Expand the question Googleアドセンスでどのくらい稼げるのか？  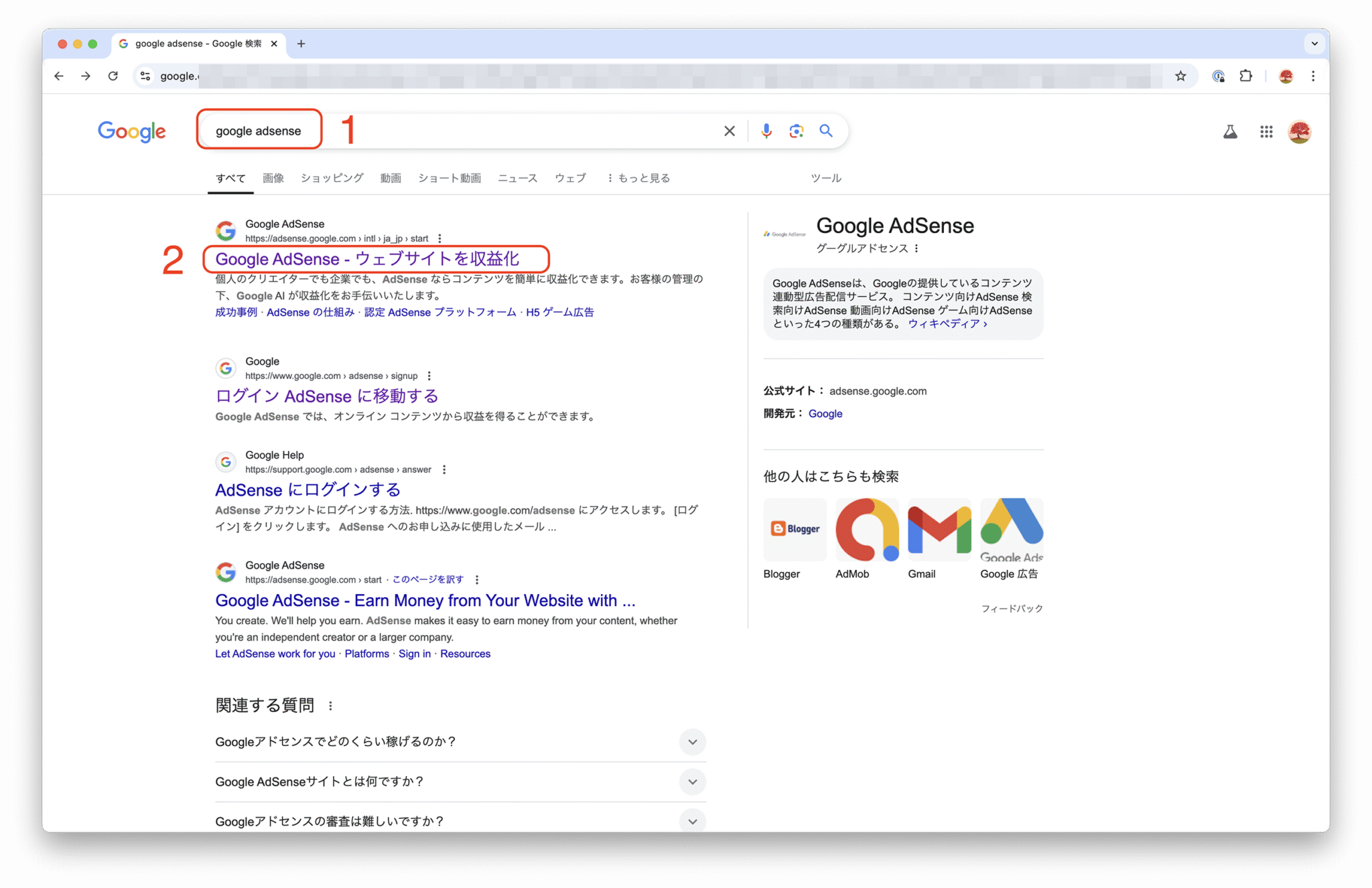693,742
